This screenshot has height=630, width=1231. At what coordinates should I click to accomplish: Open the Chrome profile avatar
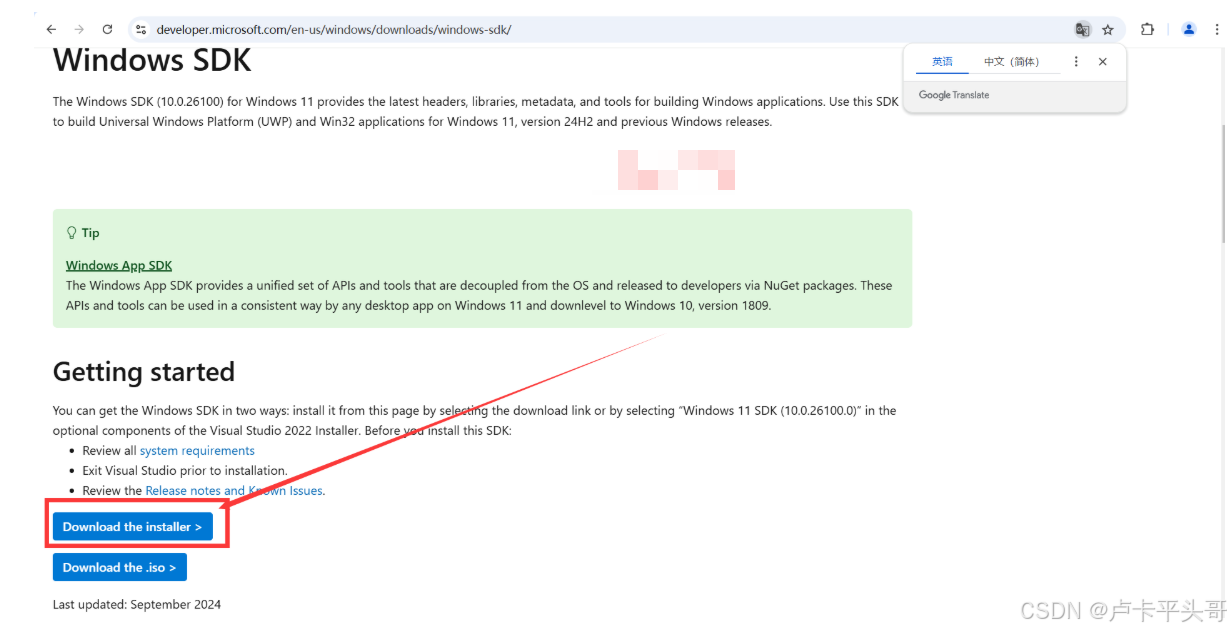(1189, 30)
